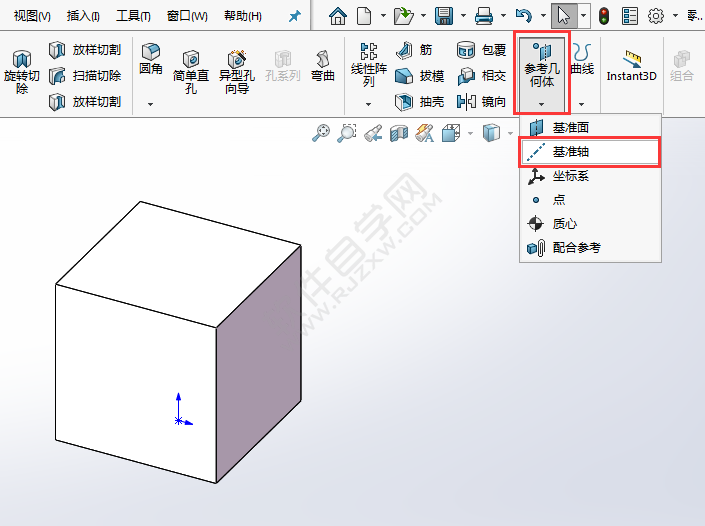Open the File Properties list icon
Image resolution: width=705 pixels, height=526 pixels.
pyautogui.click(x=629, y=16)
